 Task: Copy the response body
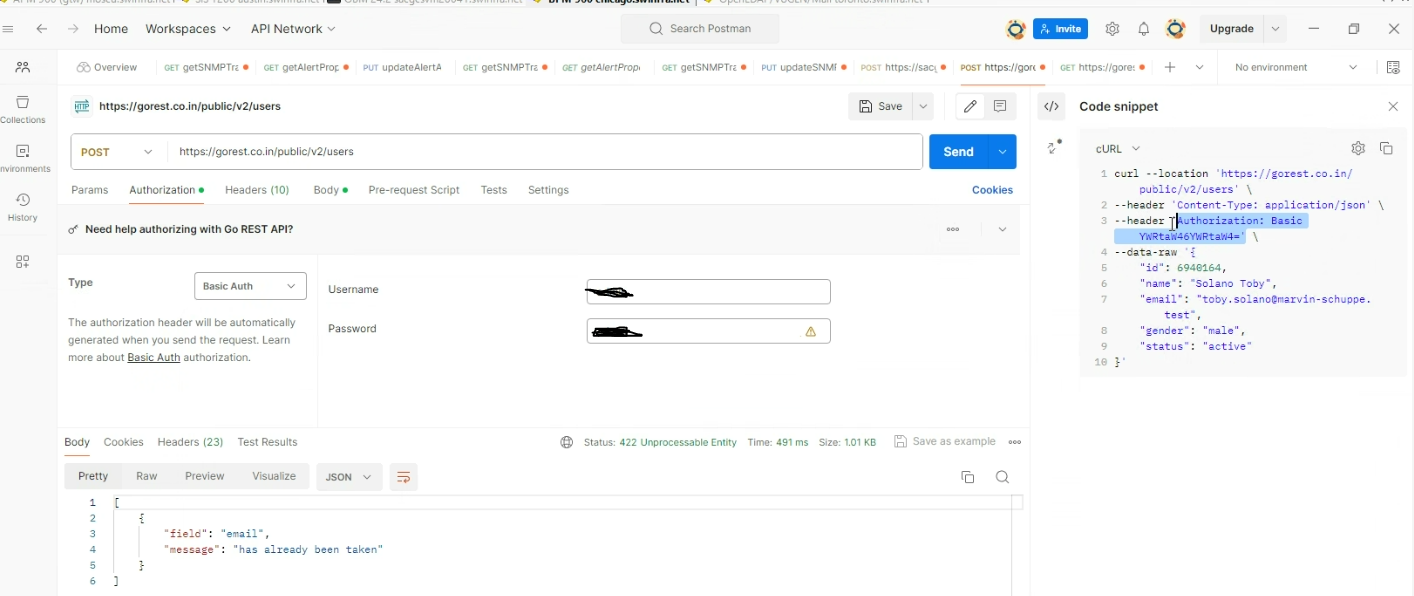tap(967, 477)
